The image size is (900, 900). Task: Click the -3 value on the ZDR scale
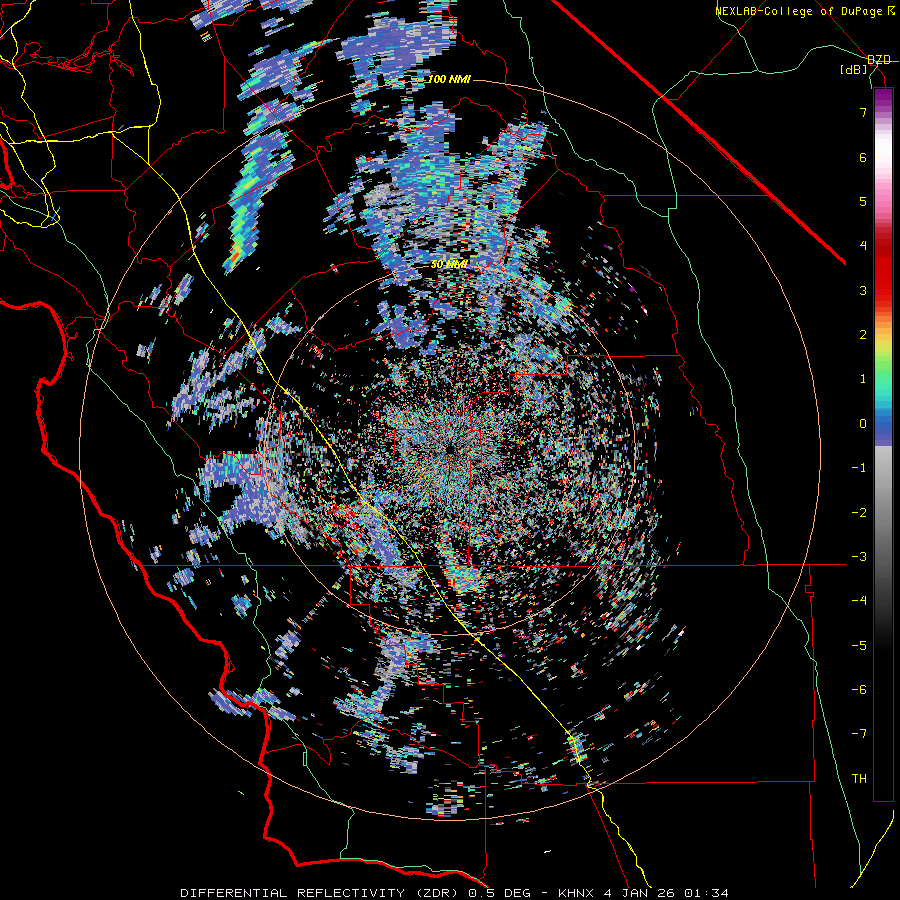click(x=859, y=557)
